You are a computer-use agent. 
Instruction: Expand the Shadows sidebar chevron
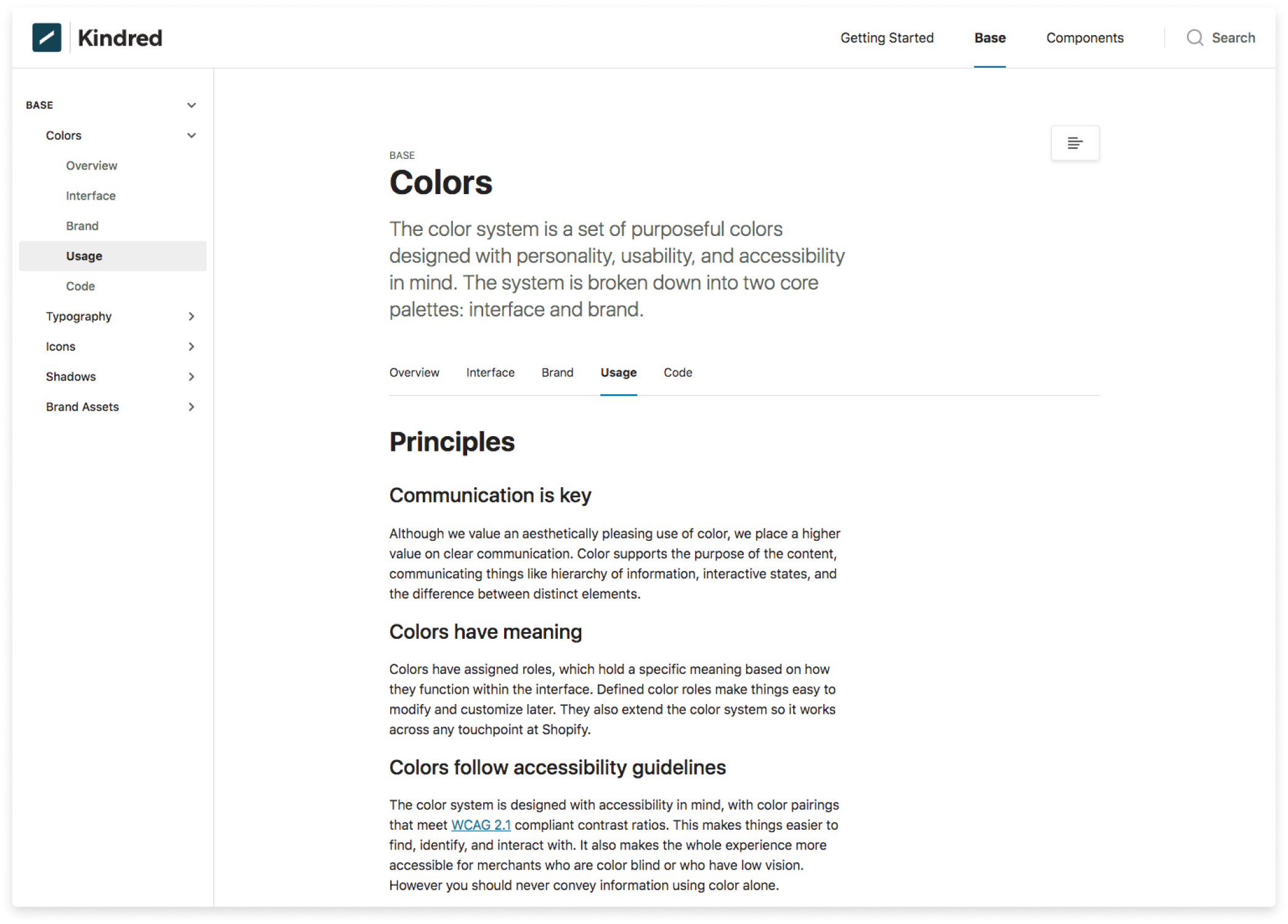[192, 377]
